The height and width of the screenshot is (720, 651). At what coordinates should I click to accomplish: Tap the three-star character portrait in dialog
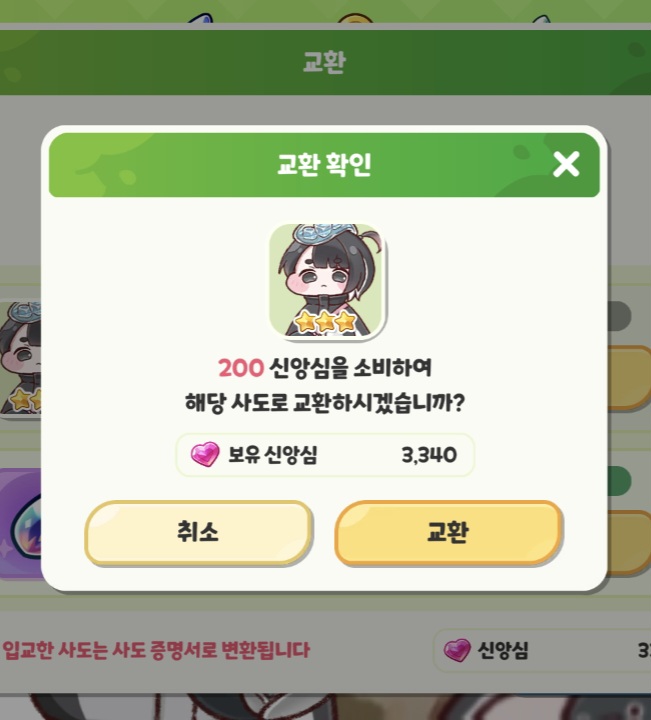(x=327, y=281)
